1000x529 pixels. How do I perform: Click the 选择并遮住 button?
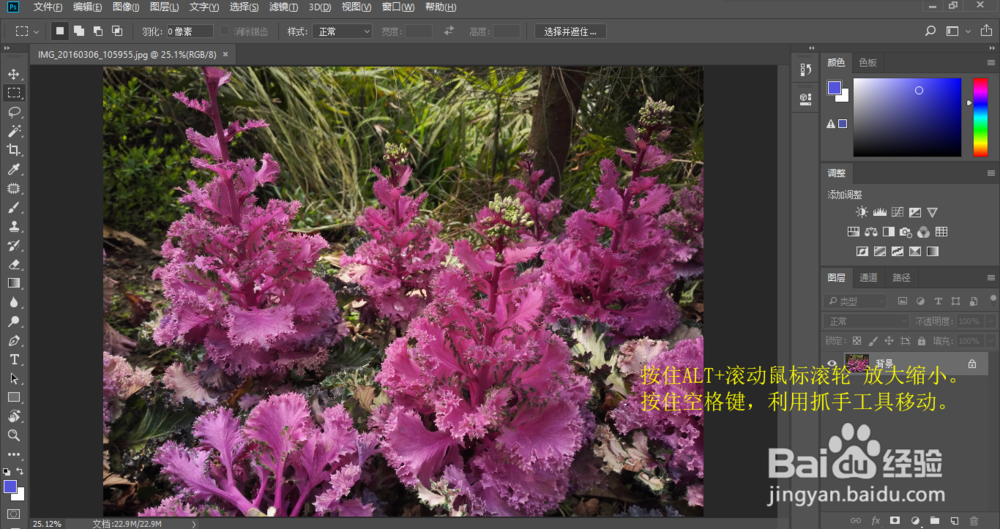tap(570, 31)
